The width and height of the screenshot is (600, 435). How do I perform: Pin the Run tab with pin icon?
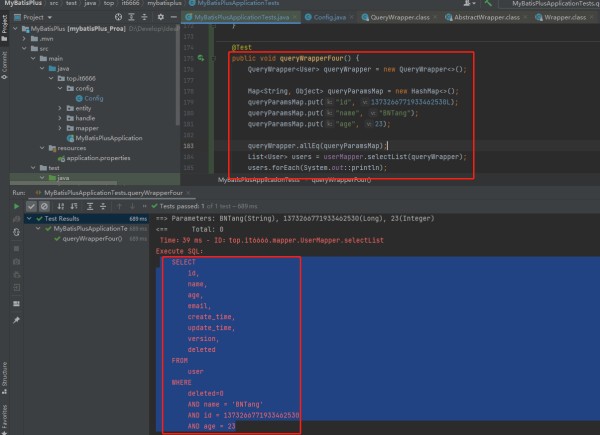click(16, 320)
